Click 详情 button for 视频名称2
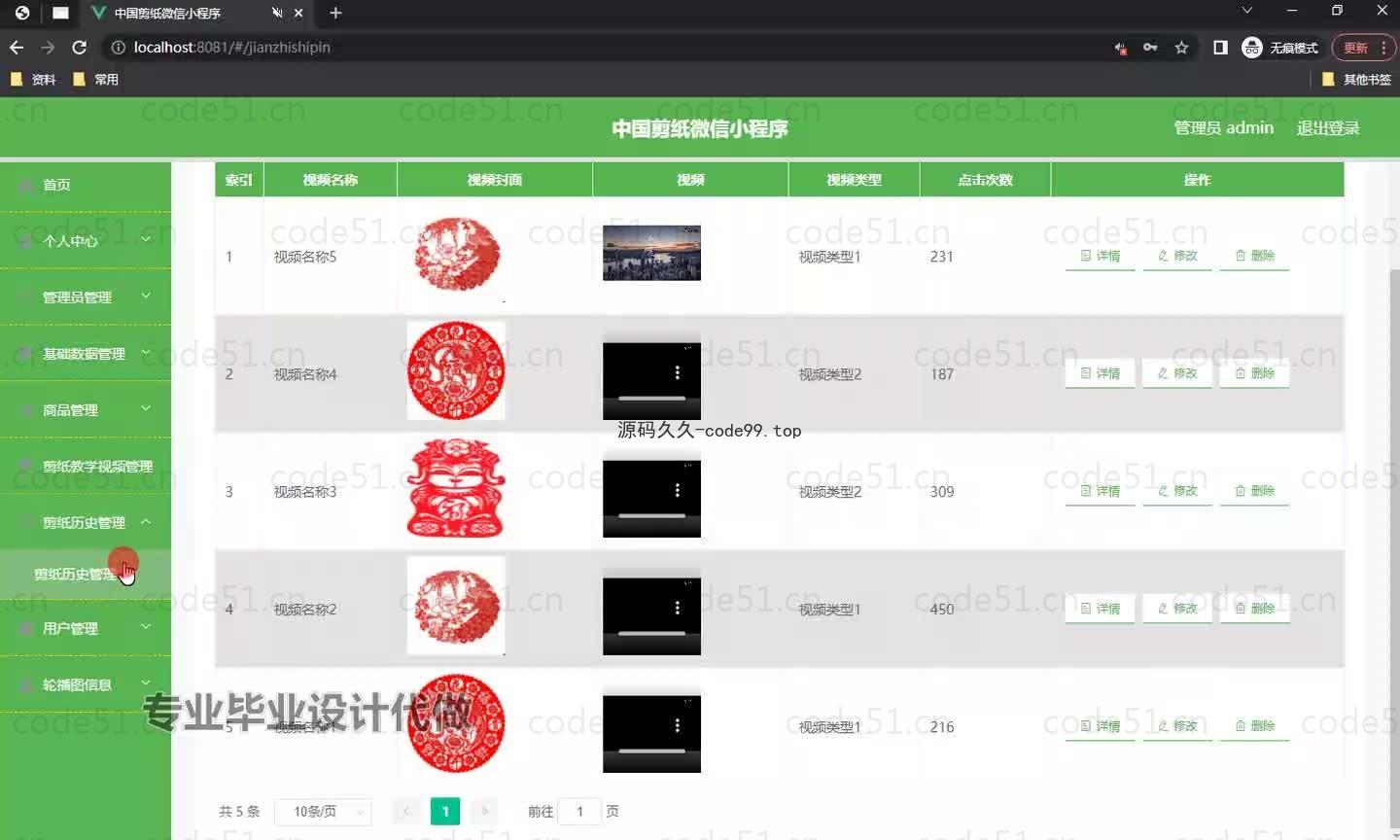Viewport: 1400px width, 840px height. tap(1100, 609)
